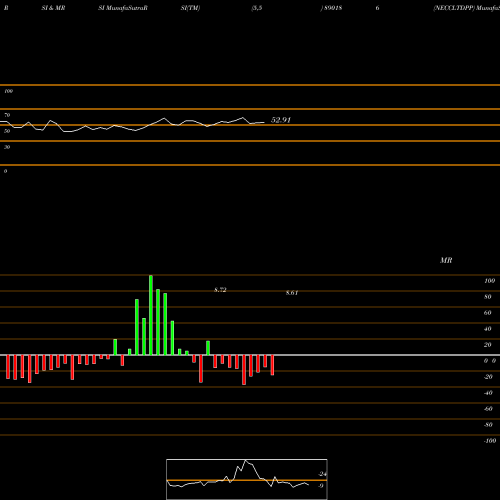This screenshot has height=500, width=500.
Task: Click the value "8.61" on the MR chart
Action: point(292,293)
